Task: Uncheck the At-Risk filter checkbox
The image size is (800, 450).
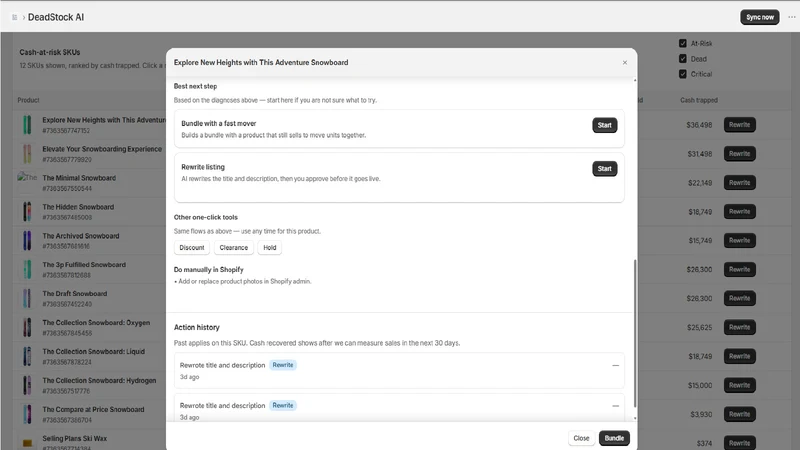Action: [683, 43]
